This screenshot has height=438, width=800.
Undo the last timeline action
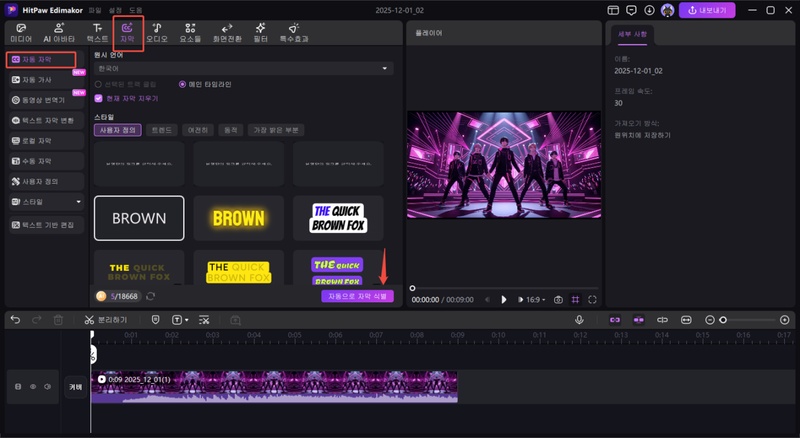click(x=15, y=320)
